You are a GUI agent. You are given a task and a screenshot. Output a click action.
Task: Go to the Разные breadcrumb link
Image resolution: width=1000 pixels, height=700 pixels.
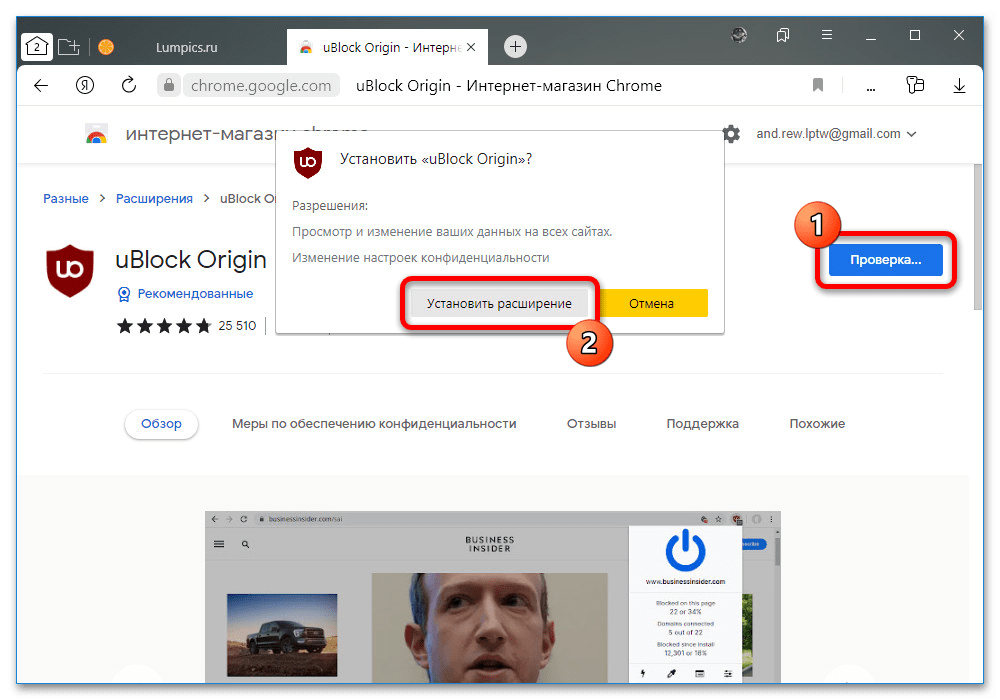pos(66,199)
